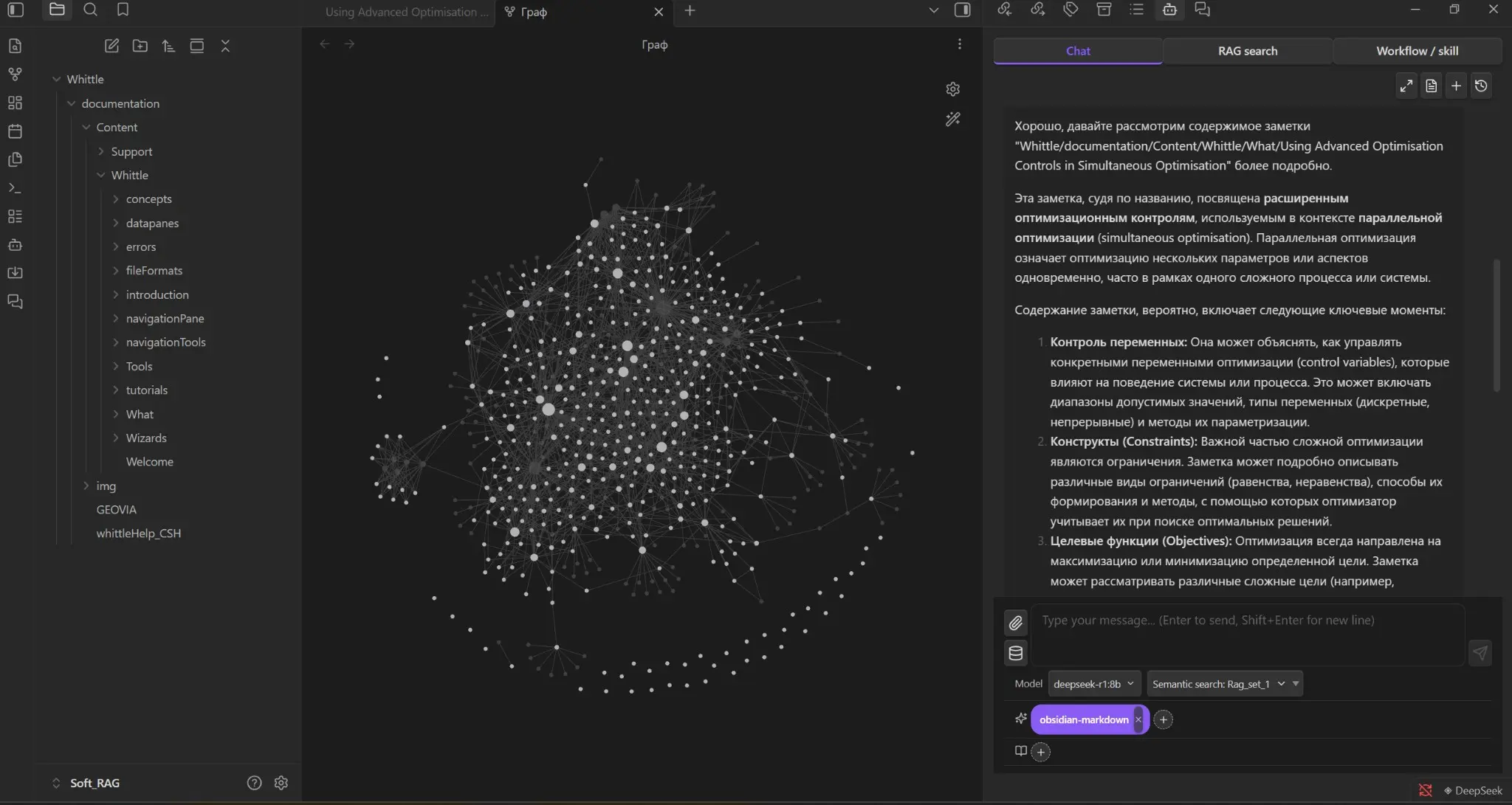
Task: Open the file explorer folder icon
Action: coord(57,10)
